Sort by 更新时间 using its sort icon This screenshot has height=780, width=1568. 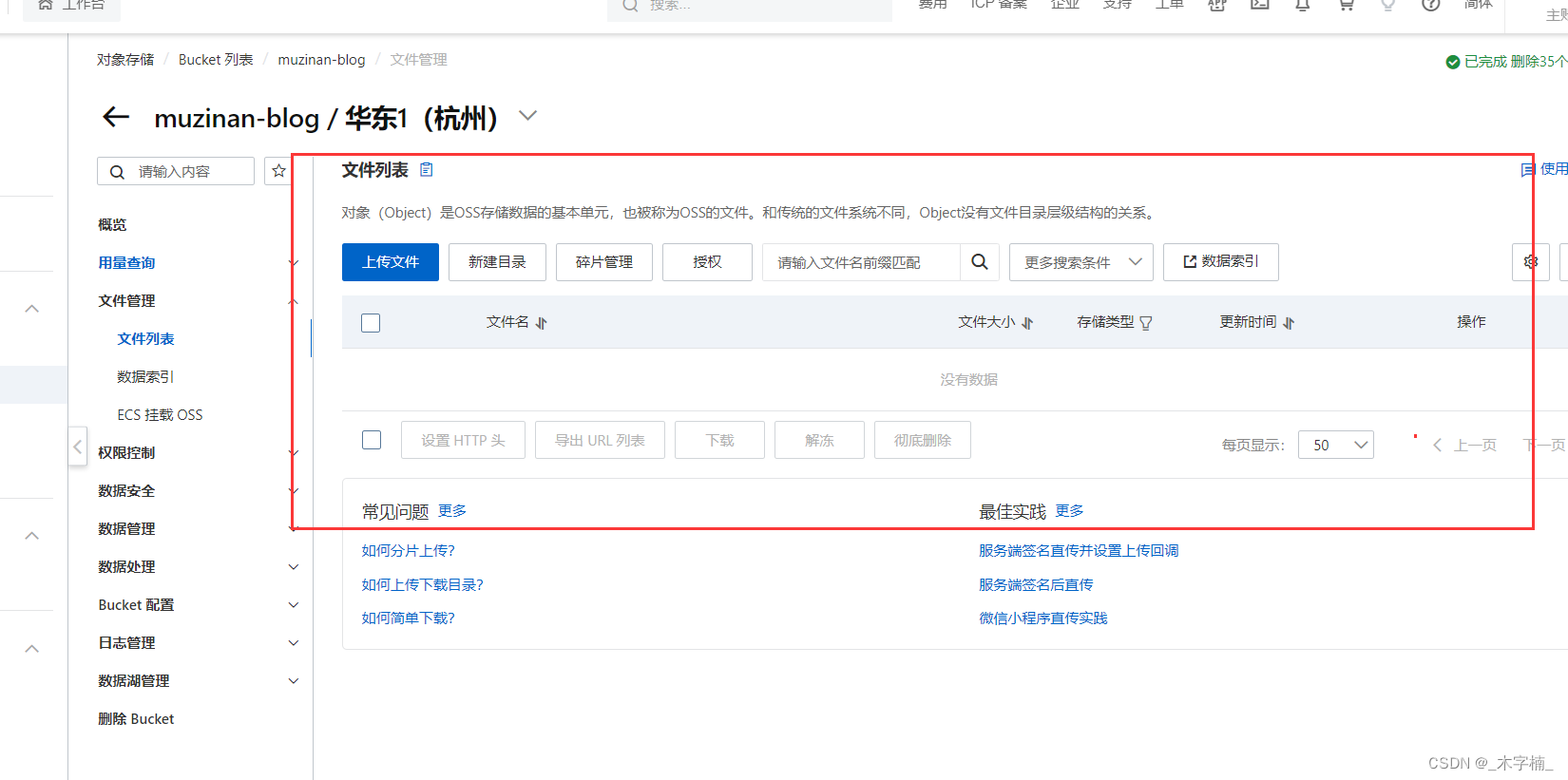pyautogui.click(x=1289, y=323)
